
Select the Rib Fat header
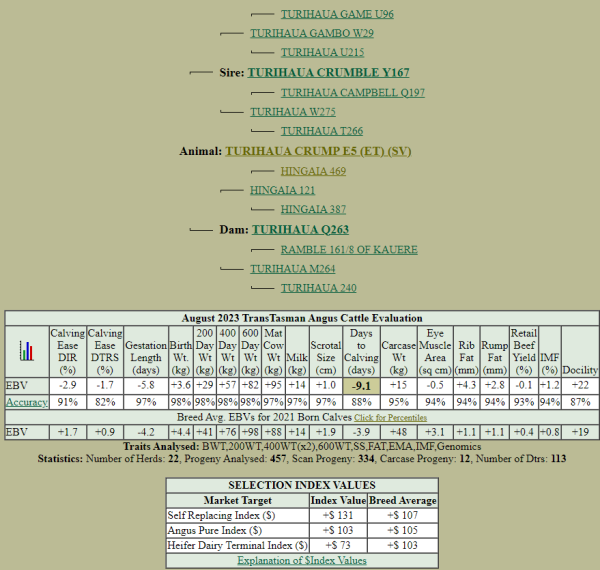[x=466, y=352]
